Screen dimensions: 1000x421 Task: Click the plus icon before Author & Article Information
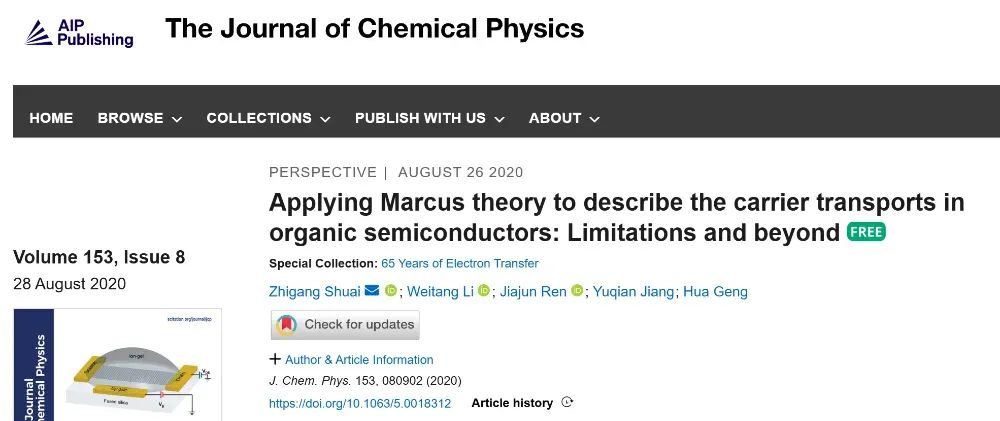[x=275, y=359]
